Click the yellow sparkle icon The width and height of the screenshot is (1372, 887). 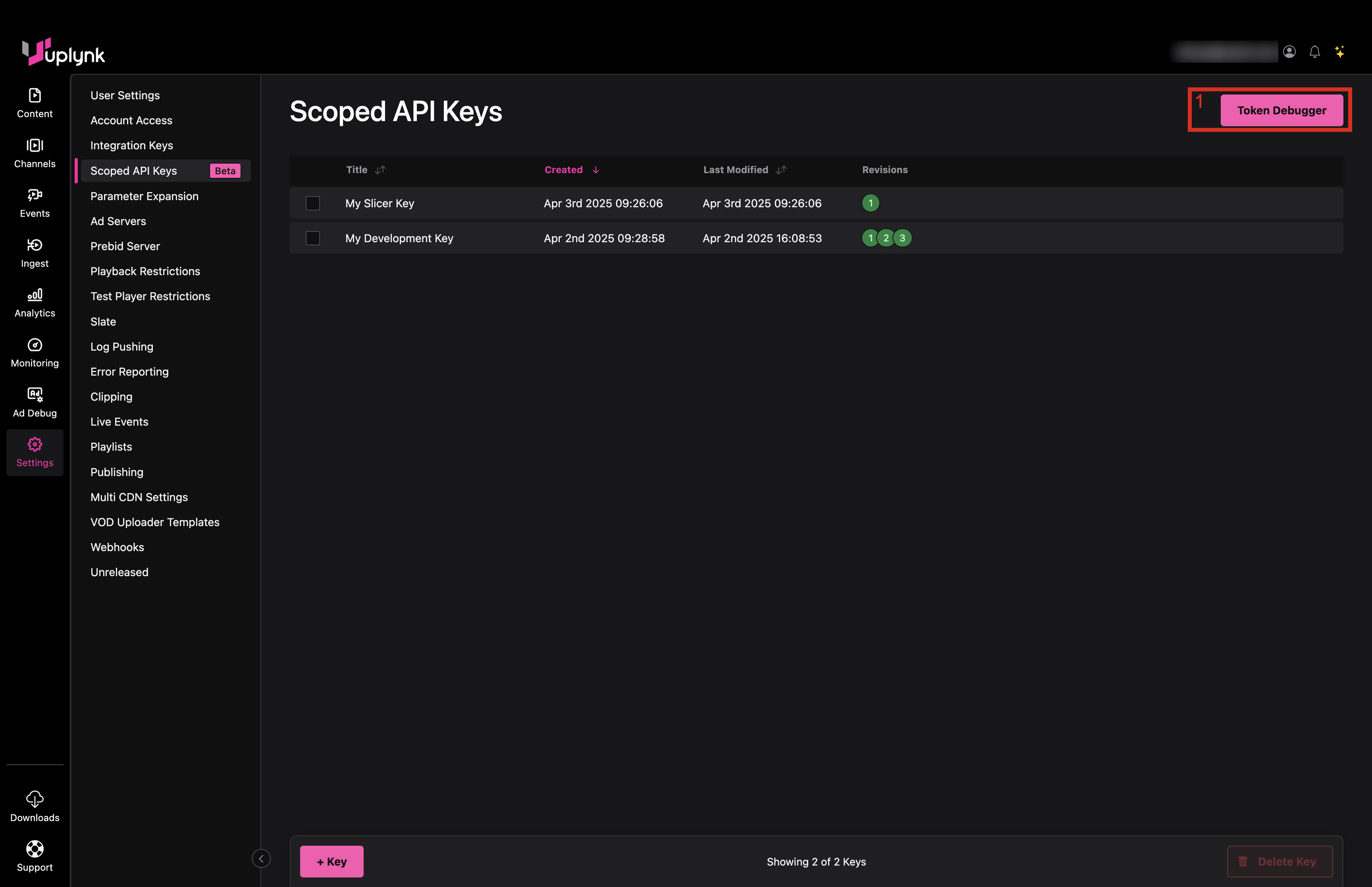(1340, 52)
